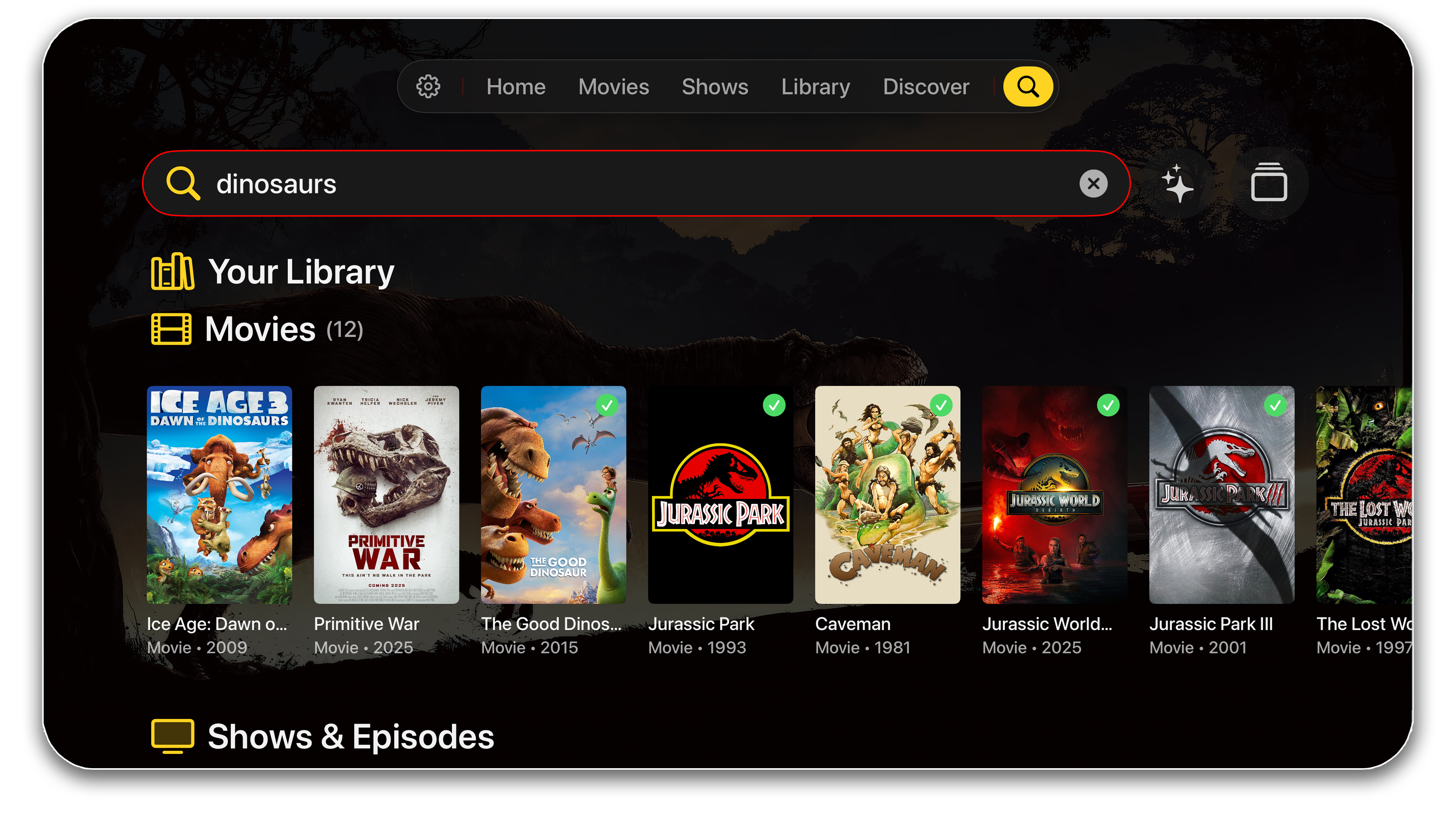Switch to the Discover tab
Screen dimensions: 1456x819
926,86
